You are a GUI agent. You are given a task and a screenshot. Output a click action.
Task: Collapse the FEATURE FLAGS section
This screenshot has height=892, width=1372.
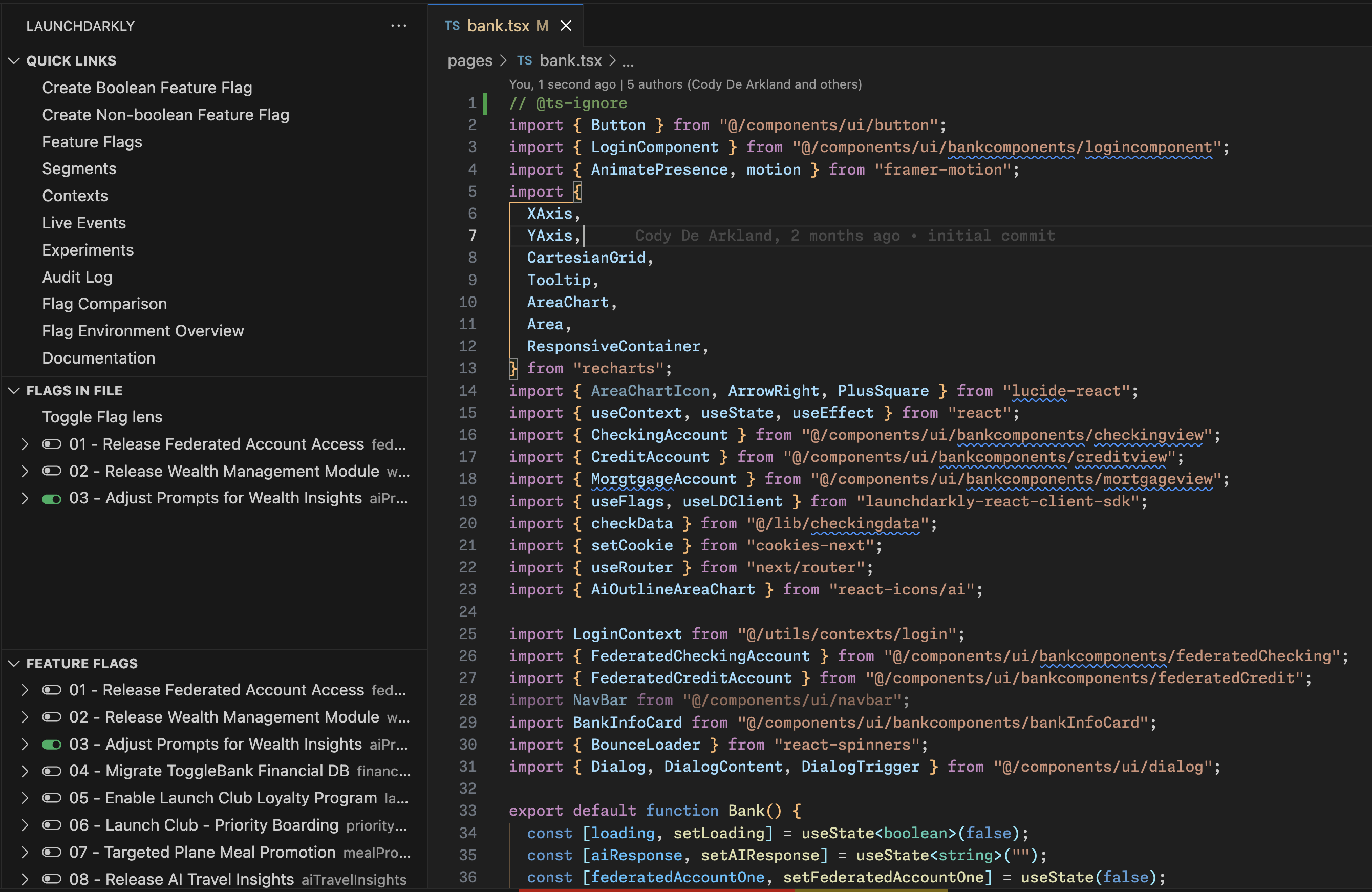(14, 663)
